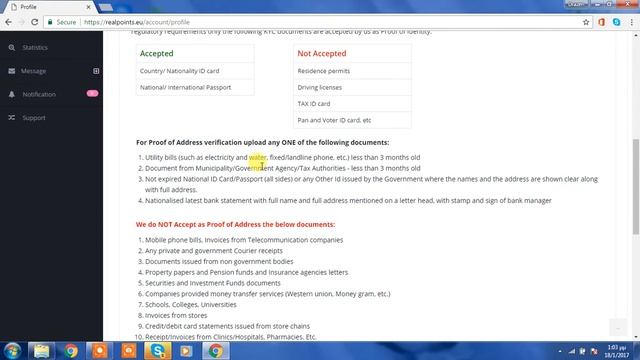Open the first Chrome taskbar icon
This screenshot has width=640, height=360.
[x=71, y=351]
